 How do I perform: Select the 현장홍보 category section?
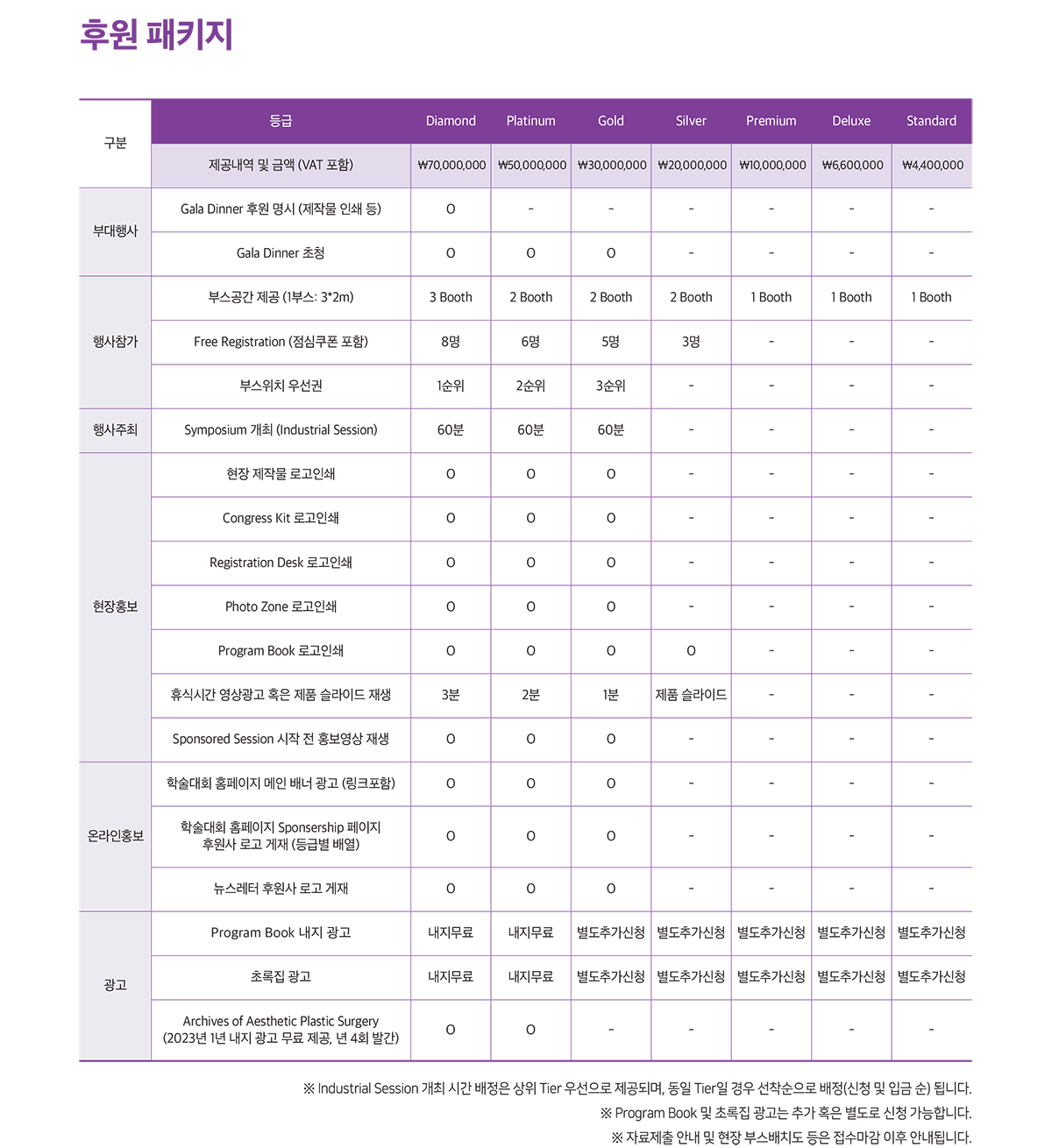(115, 606)
